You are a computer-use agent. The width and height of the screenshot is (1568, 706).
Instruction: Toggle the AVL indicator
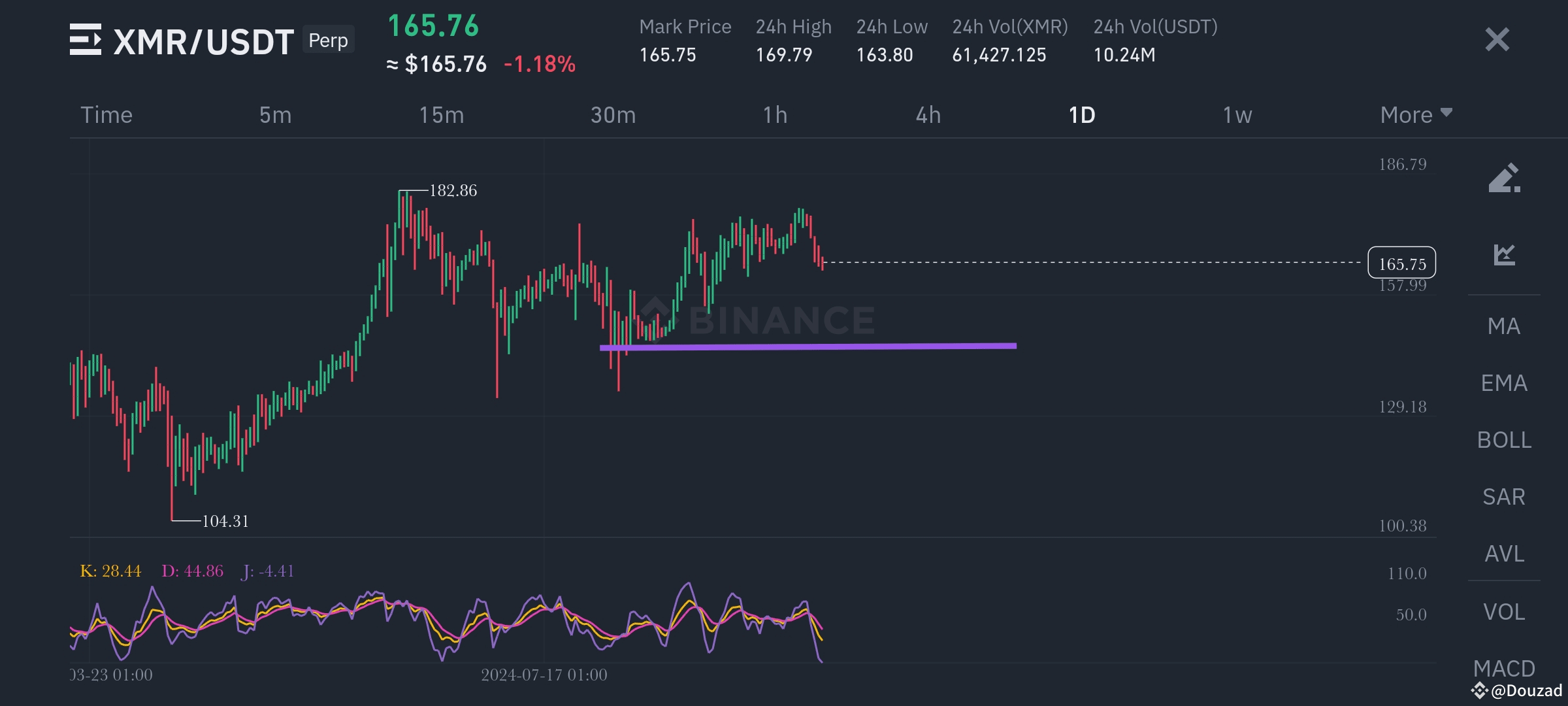pos(1503,554)
